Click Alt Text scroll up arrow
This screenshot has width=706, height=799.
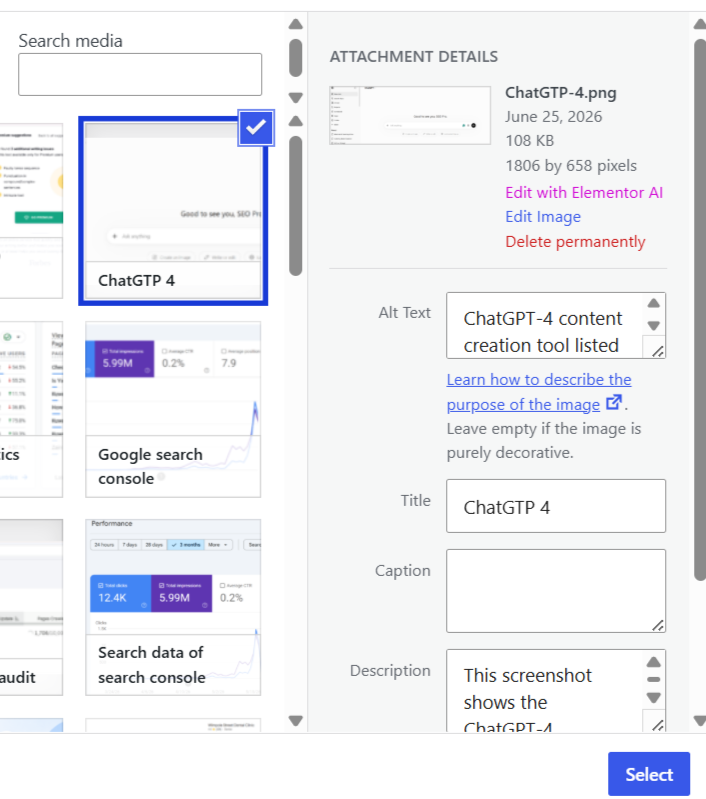tap(654, 304)
